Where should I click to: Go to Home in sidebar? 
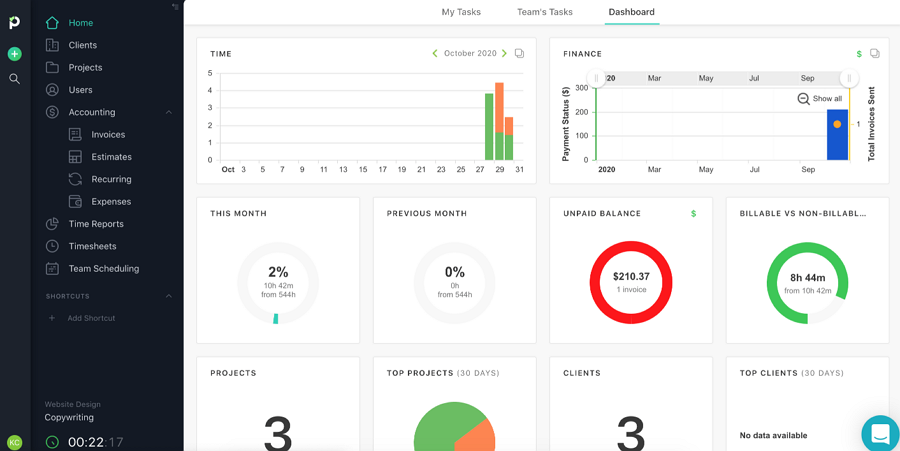click(81, 23)
